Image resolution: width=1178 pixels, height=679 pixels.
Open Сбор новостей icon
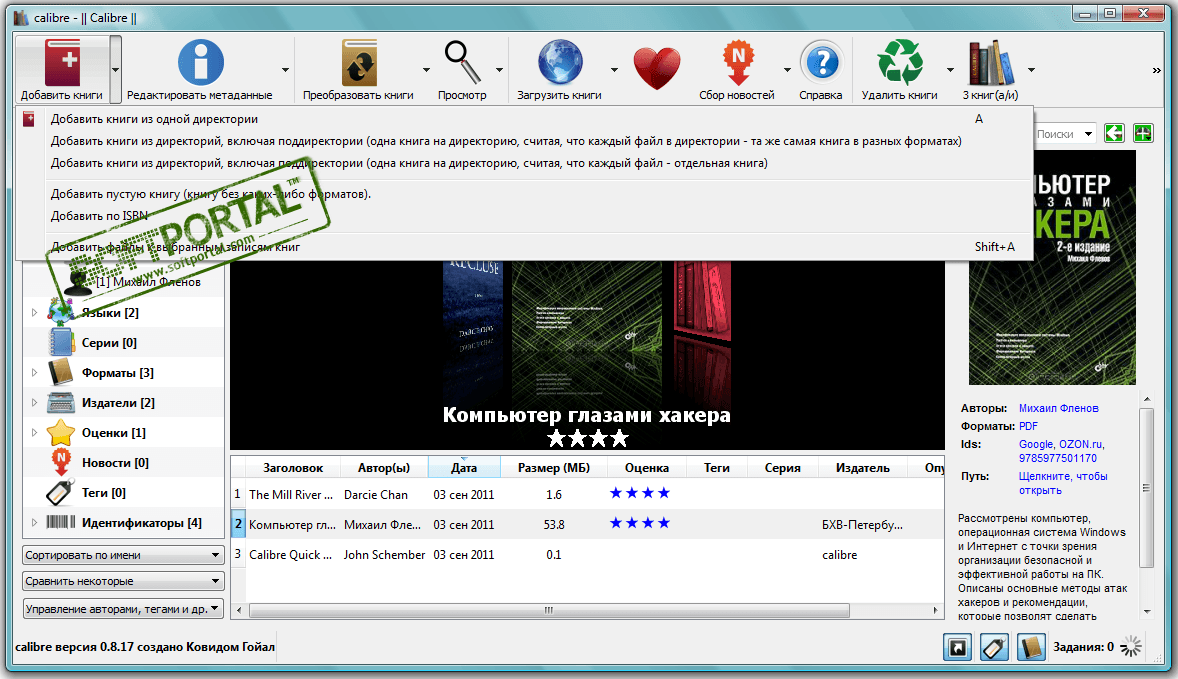[x=738, y=62]
